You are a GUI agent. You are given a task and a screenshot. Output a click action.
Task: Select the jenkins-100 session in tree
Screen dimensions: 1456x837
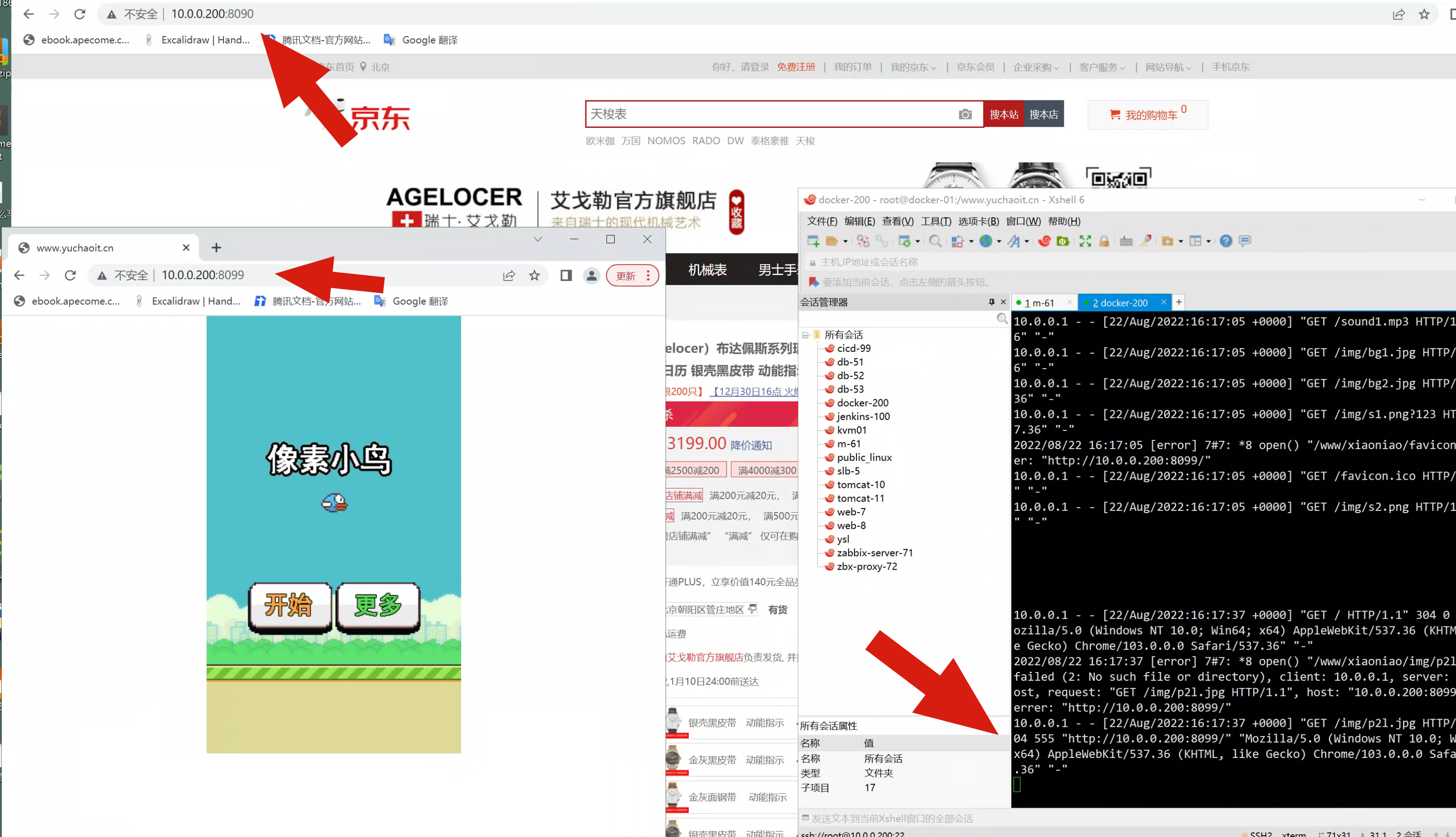(x=862, y=416)
